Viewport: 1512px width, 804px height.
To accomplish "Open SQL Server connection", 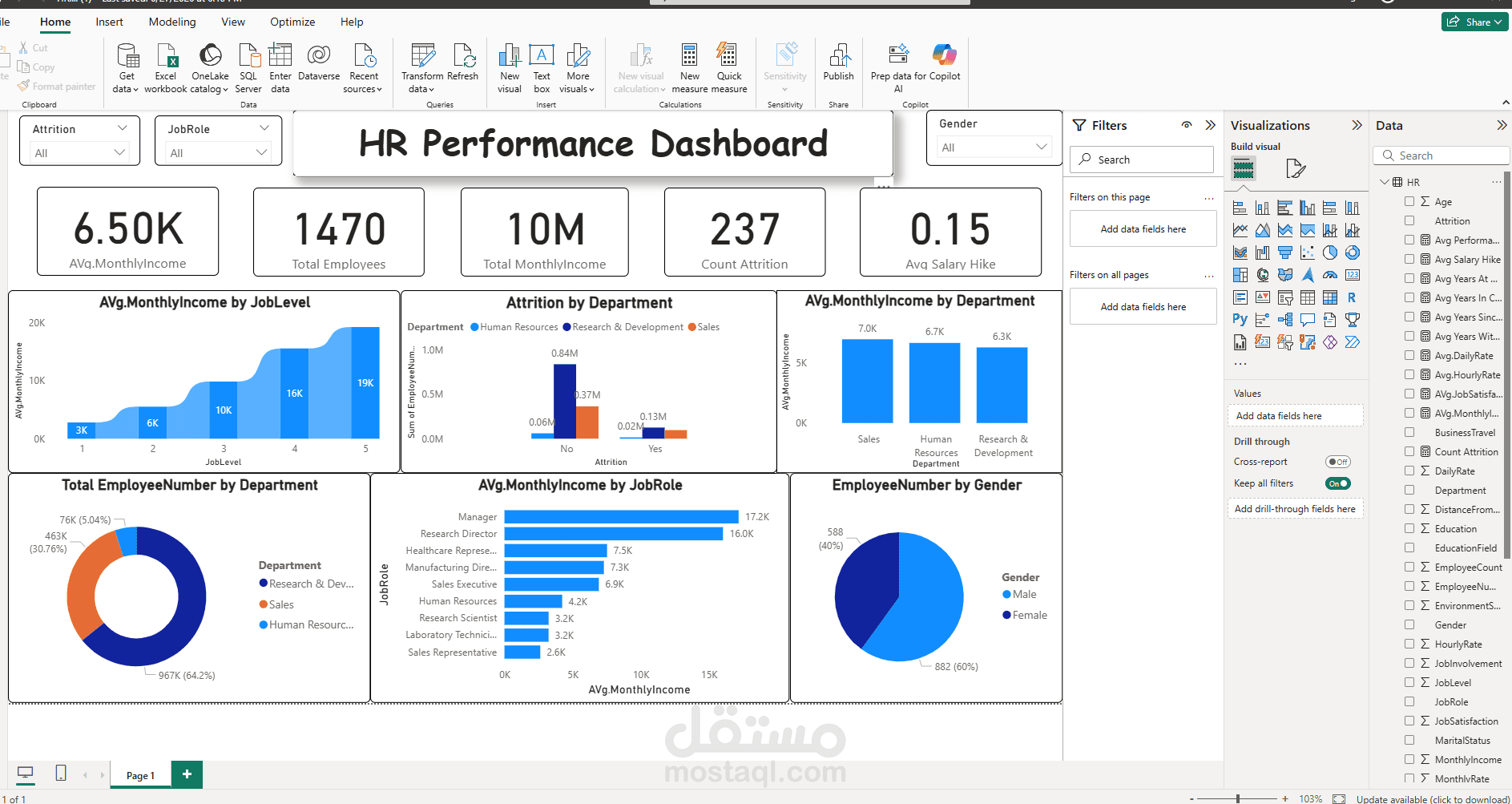I will (x=248, y=68).
